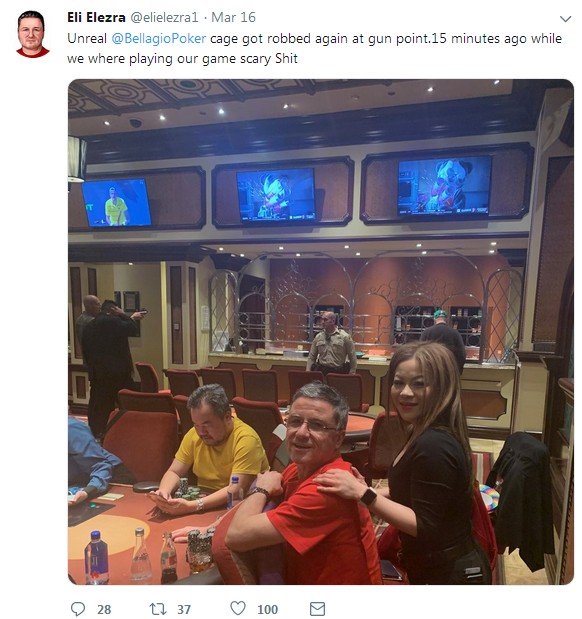
Task: Open the Mar 16 timestamp permalink
Action: [233, 17]
